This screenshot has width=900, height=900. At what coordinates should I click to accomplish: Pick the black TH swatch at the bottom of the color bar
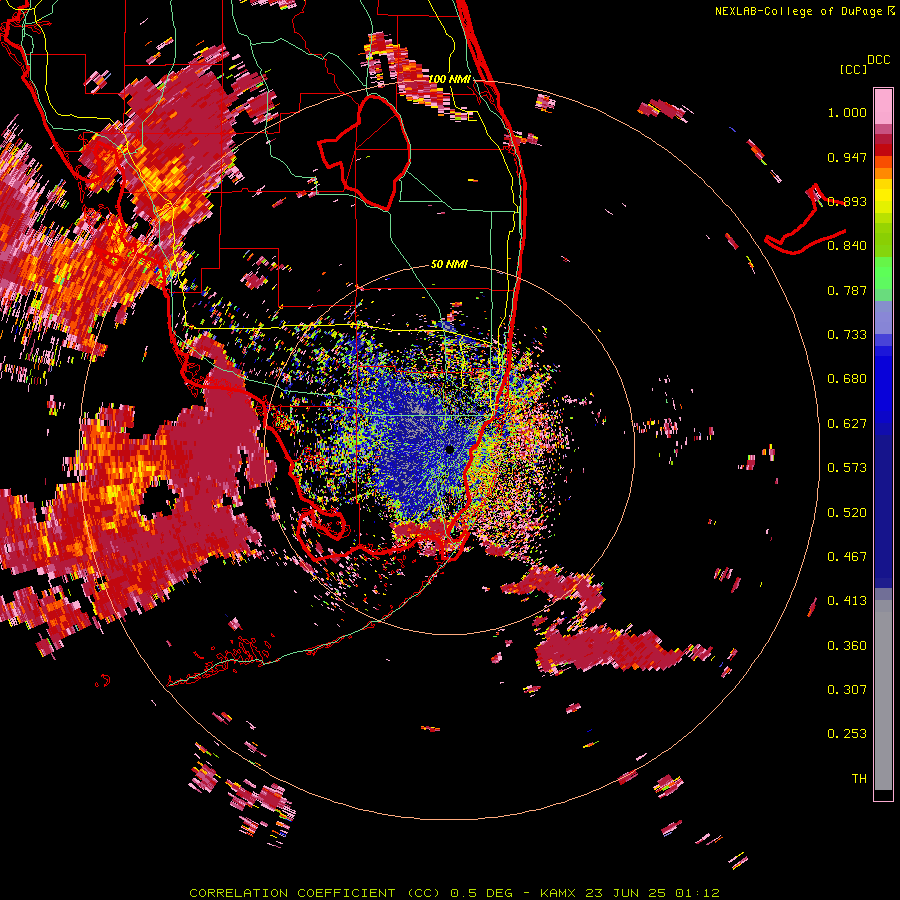tap(883, 795)
